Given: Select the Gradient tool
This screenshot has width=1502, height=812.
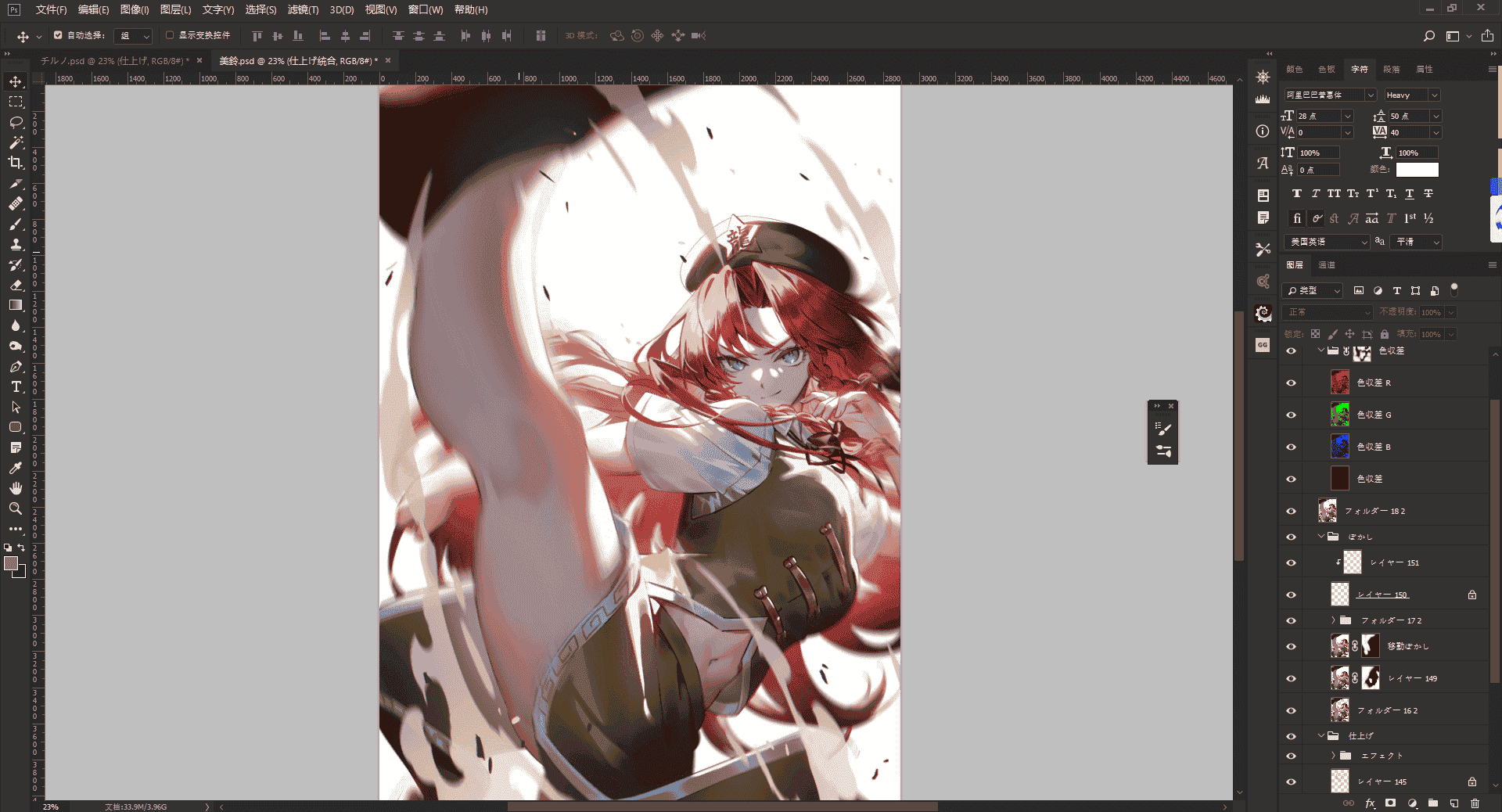Looking at the screenshot, I should [x=16, y=305].
